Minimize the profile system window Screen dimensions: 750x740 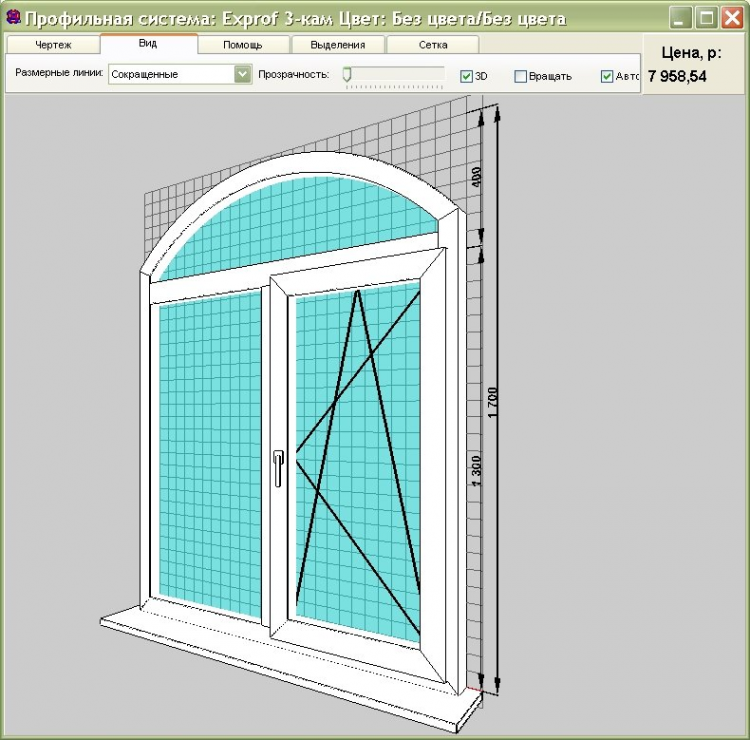680,18
